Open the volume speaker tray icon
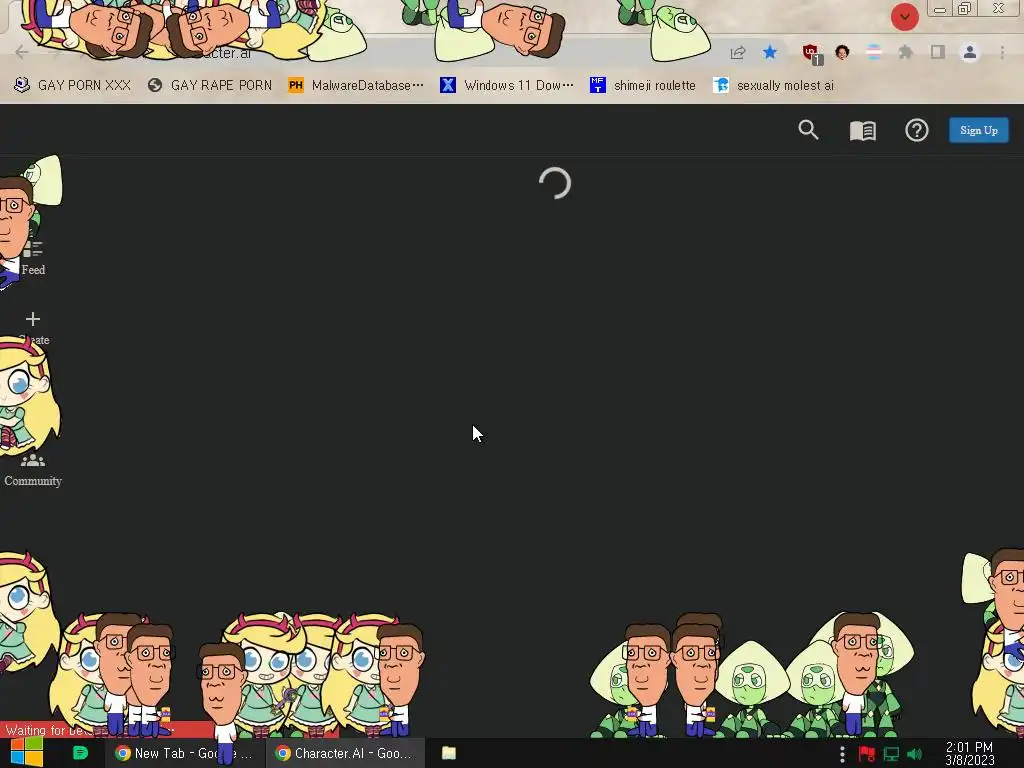1024x768 pixels. [915, 754]
